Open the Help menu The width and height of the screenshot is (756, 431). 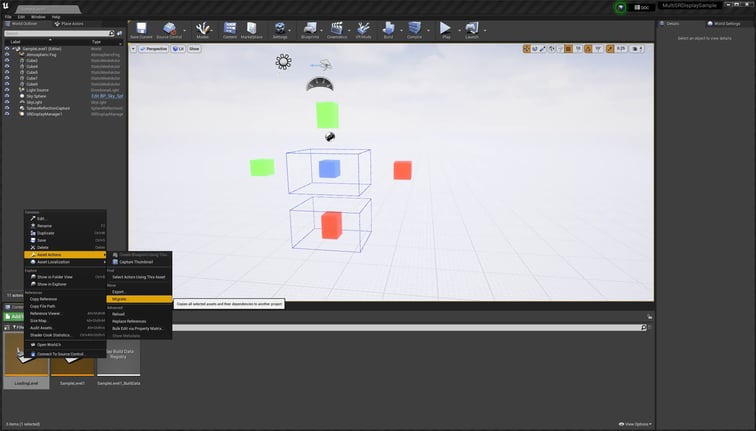point(56,17)
